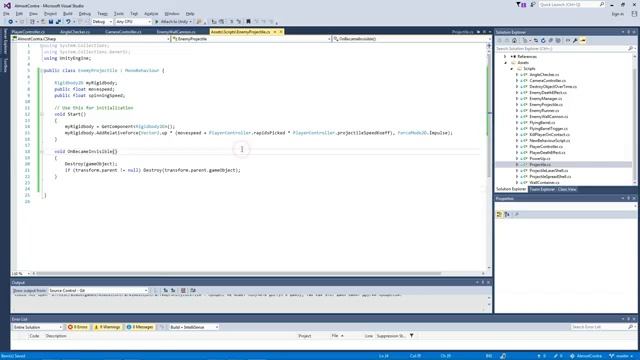Open the AlmostContra.CSharp project scope dropdown
This screenshot has width=640, height=360.
91,39
